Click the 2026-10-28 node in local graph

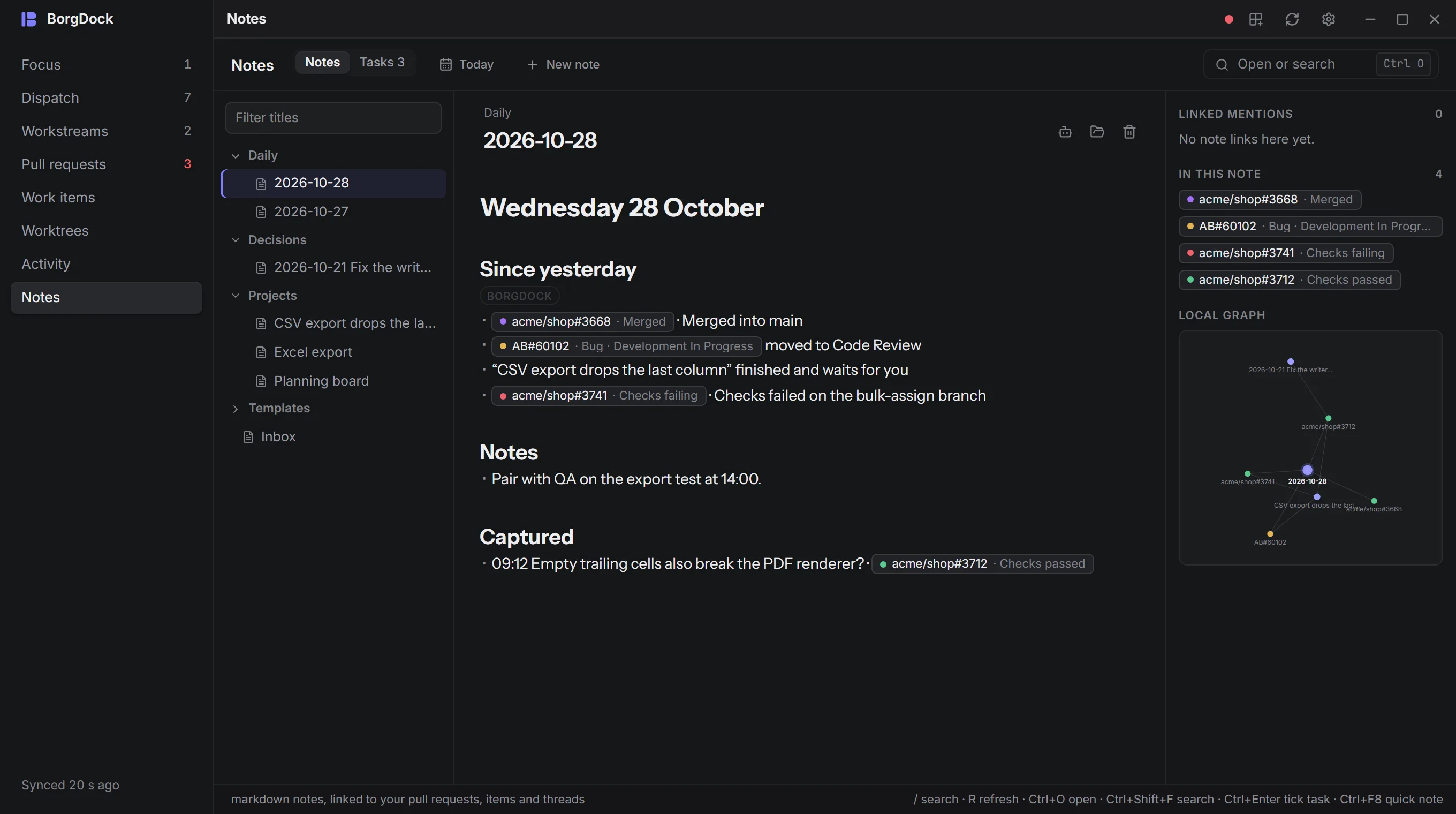(x=1307, y=470)
